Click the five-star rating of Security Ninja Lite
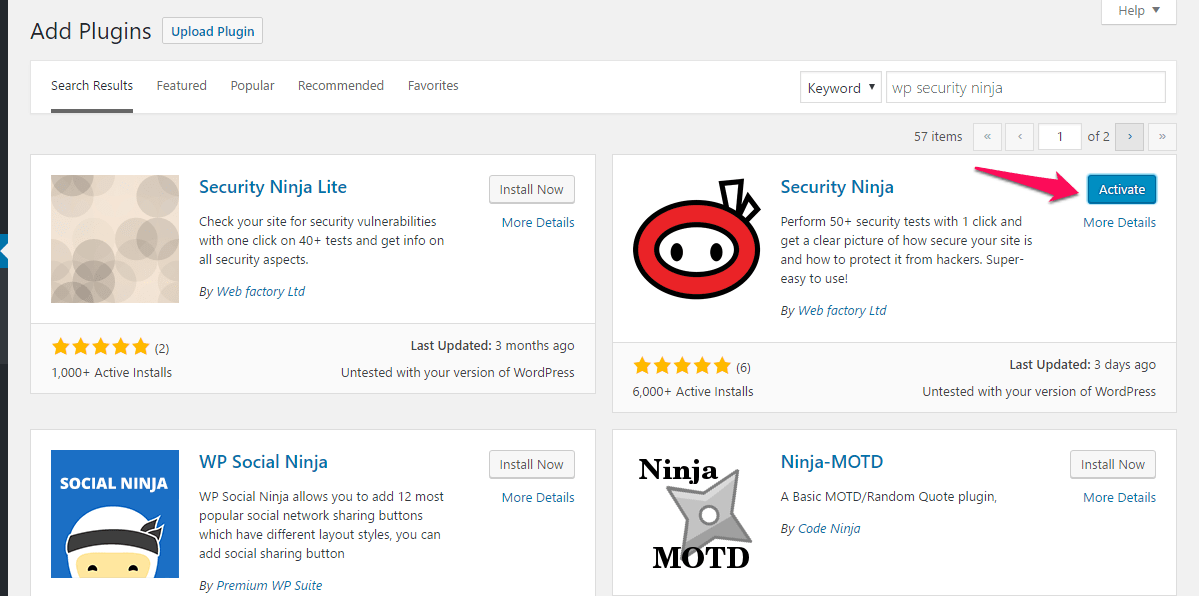 click(x=100, y=348)
